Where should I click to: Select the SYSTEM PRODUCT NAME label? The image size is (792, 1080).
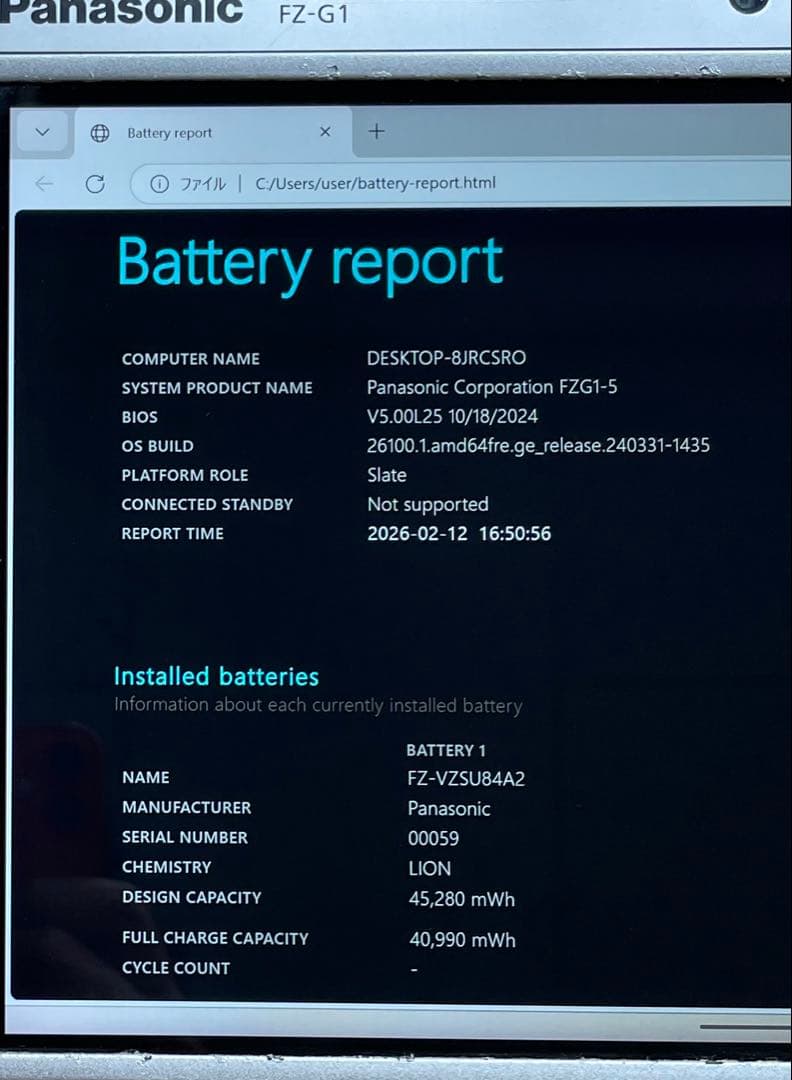[x=217, y=388]
